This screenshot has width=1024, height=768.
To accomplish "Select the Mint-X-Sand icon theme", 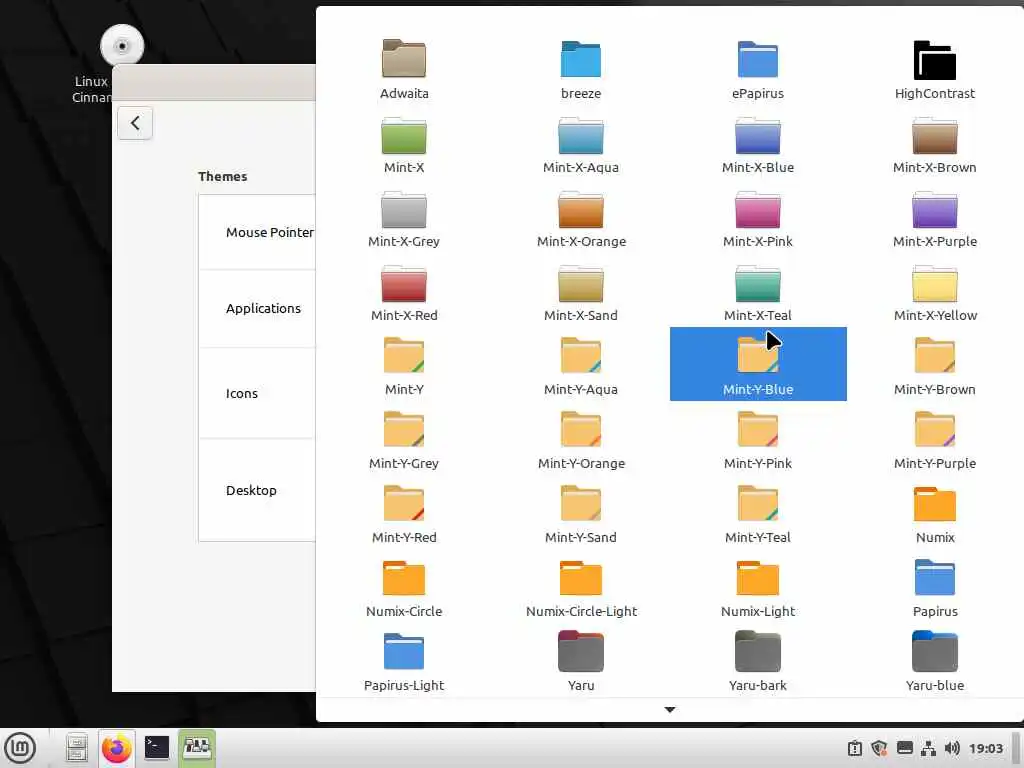I will click(581, 290).
